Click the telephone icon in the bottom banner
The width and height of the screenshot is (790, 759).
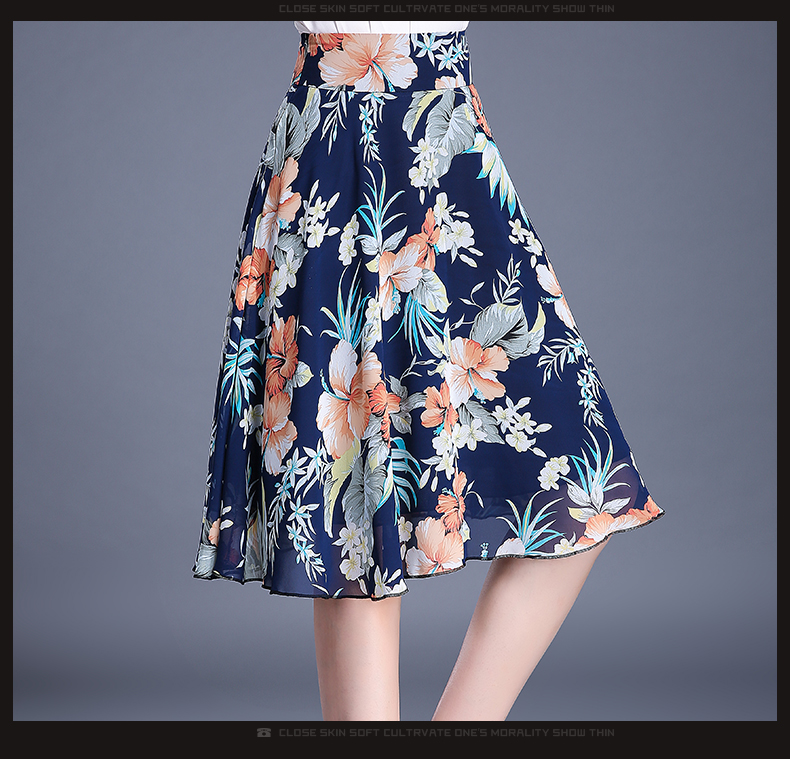[264, 733]
